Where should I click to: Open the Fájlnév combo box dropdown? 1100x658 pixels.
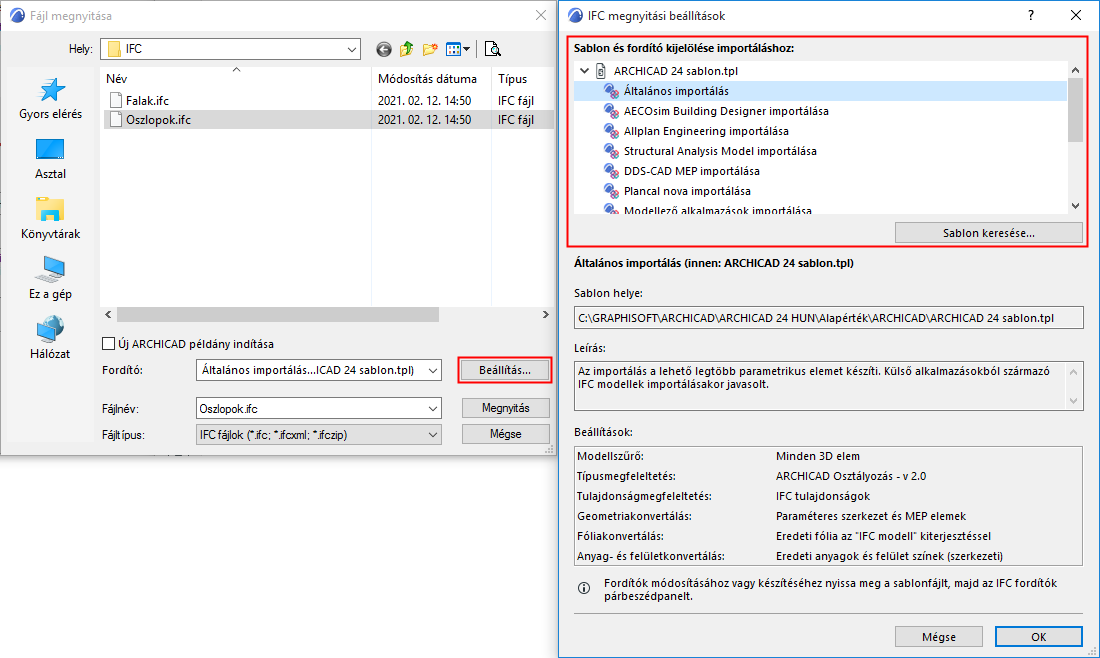click(x=433, y=409)
